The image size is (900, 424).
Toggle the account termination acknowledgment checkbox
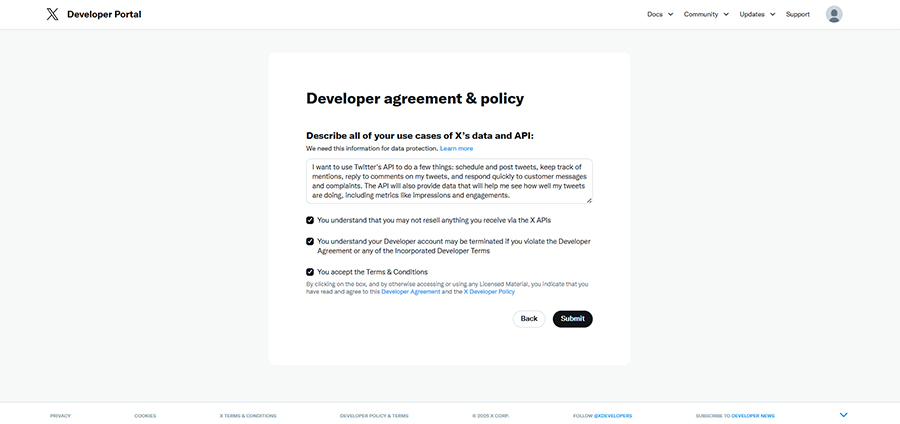point(310,242)
